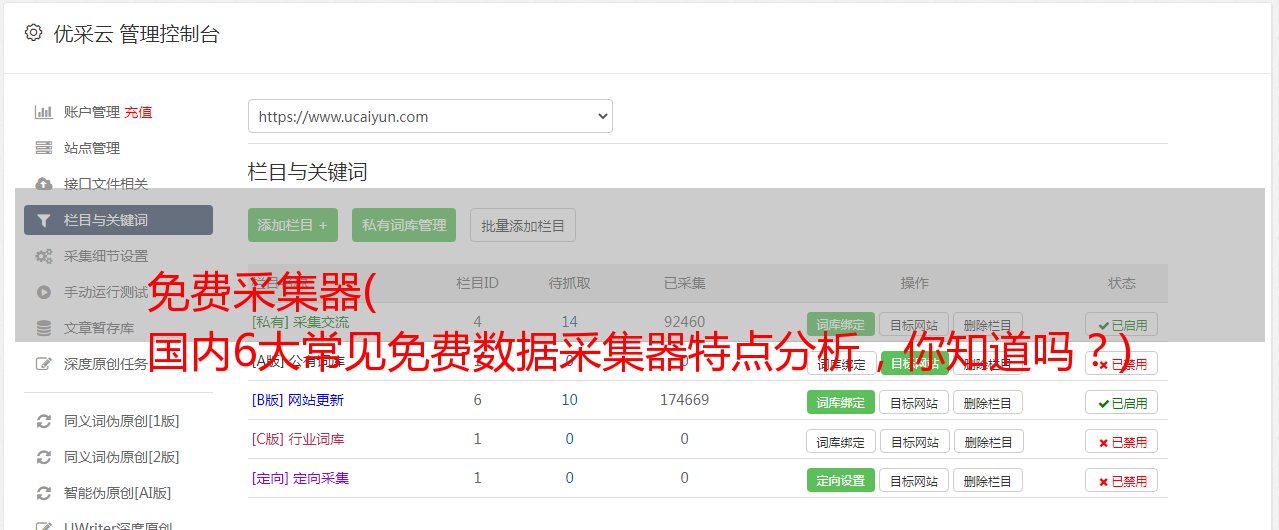Open 同义词伪原创[1版] in the sidebar
Image resolution: width=1279 pixels, height=530 pixels.
(122, 421)
